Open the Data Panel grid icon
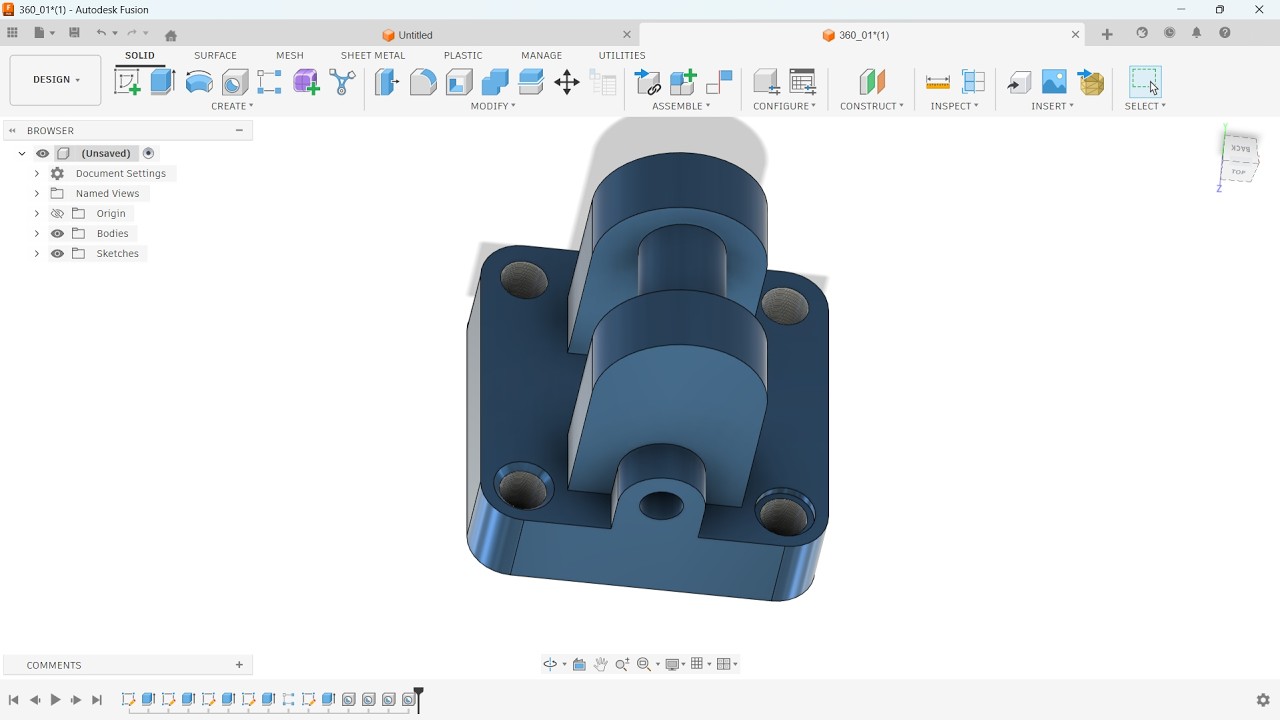The height and width of the screenshot is (720, 1280). pos(13,33)
